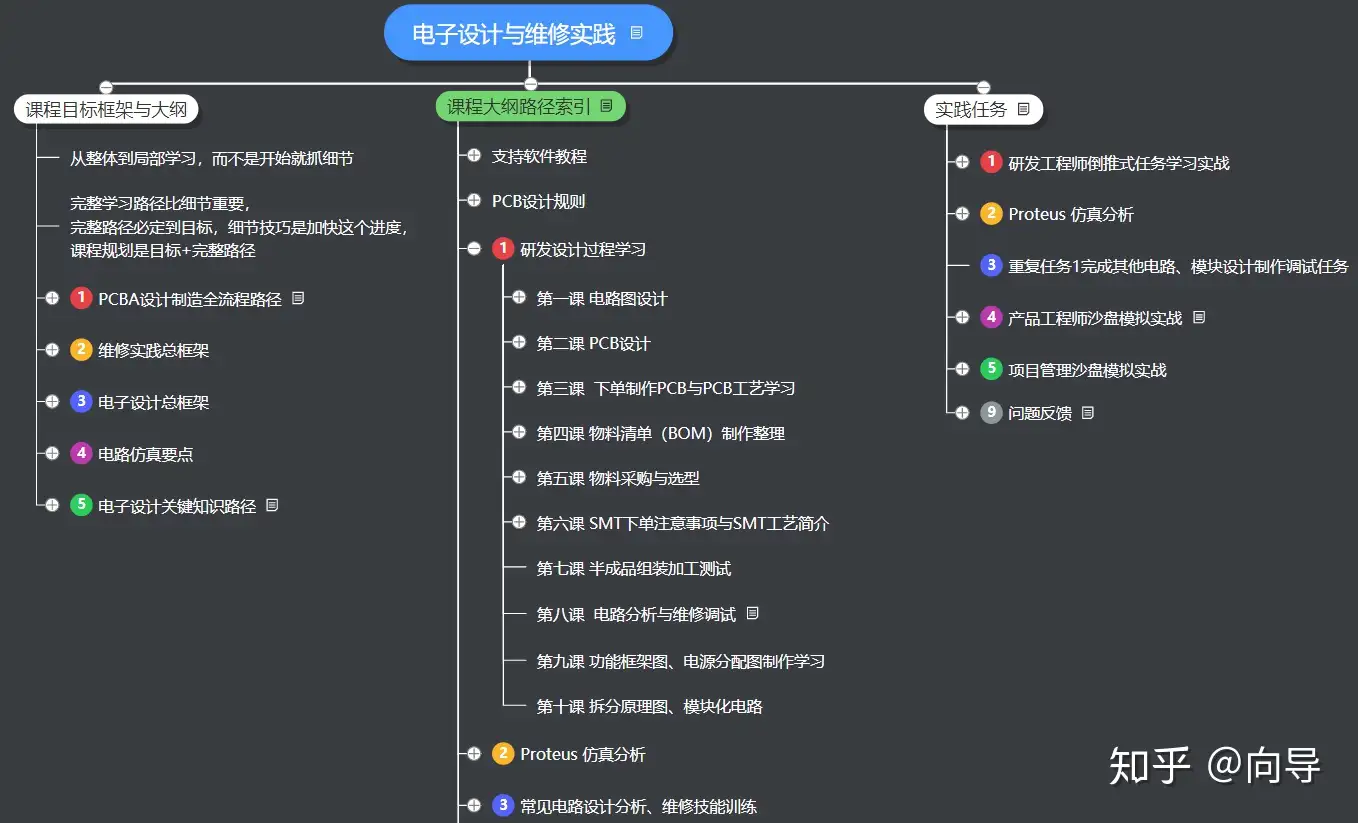
Task: Click green 5 marker on 项目管理沙盘模拟实战
Action: pos(991,369)
